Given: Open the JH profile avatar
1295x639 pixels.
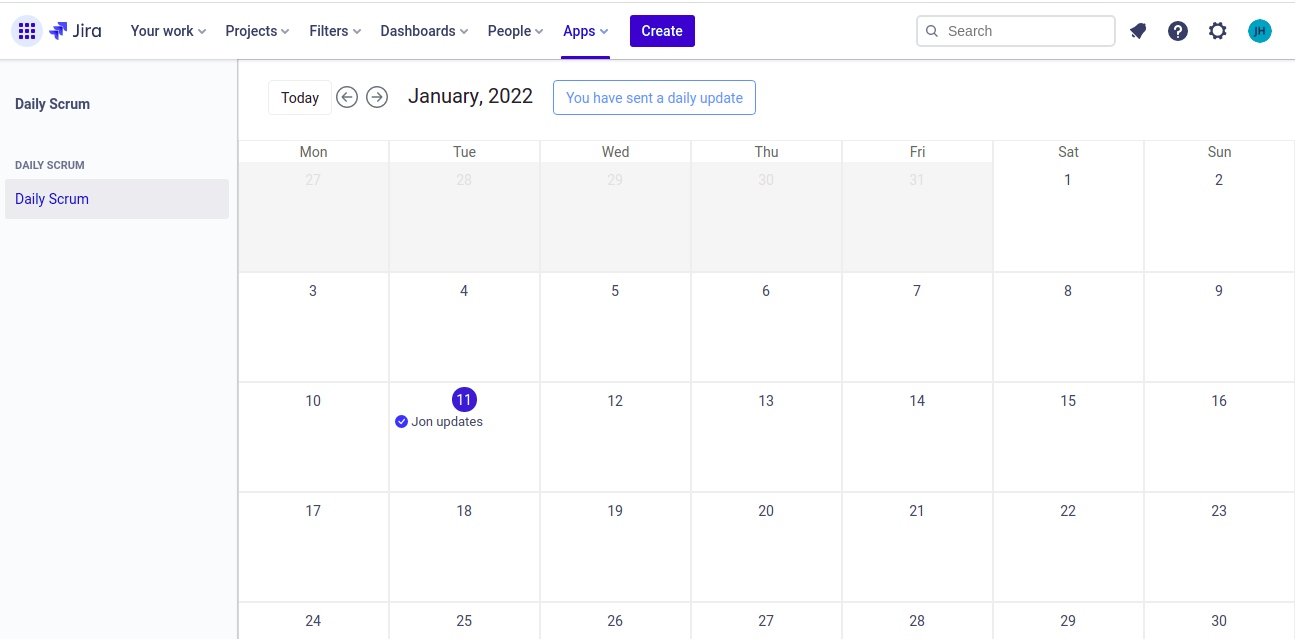Looking at the screenshot, I should [x=1260, y=31].
